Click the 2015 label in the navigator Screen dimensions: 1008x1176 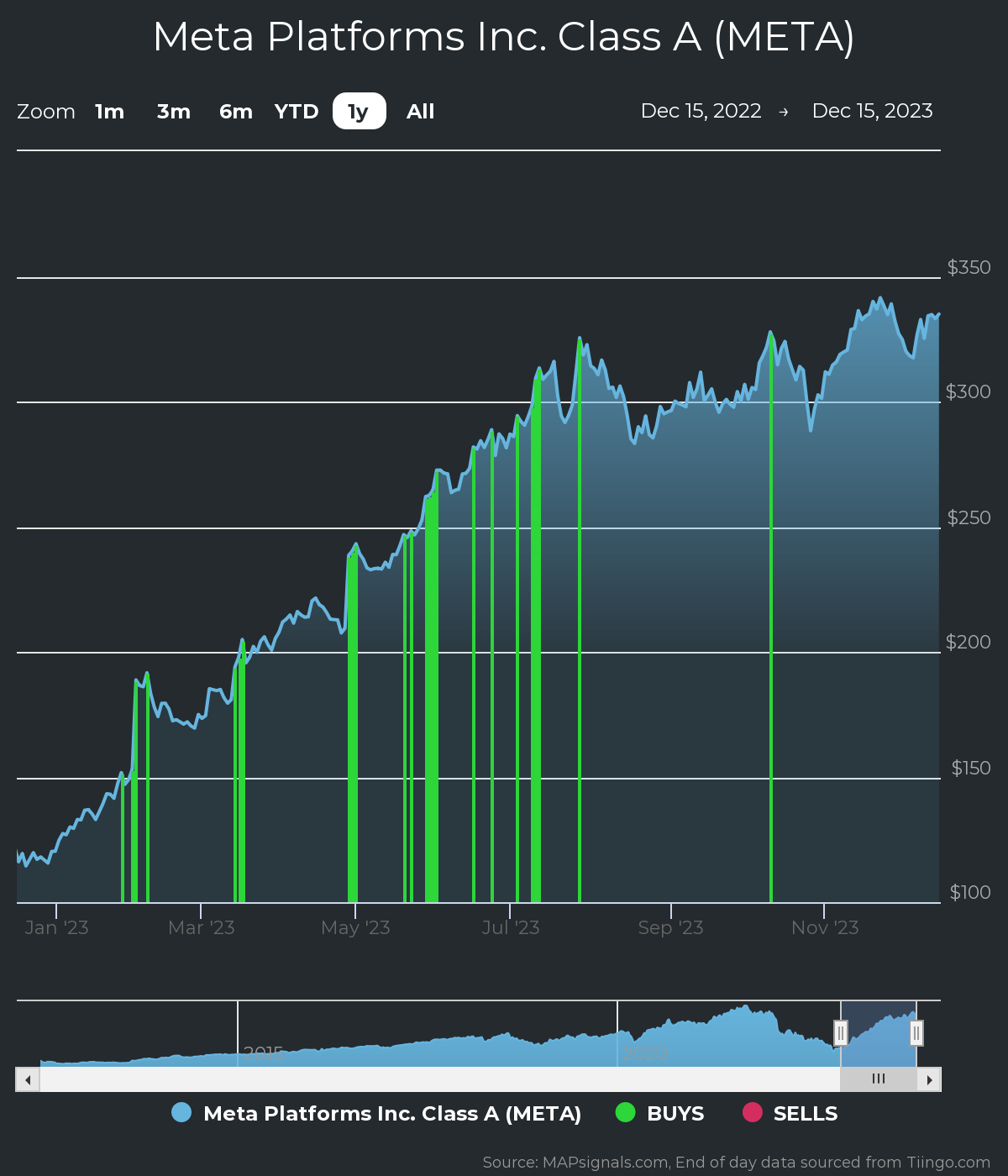tap(263, 1053)
